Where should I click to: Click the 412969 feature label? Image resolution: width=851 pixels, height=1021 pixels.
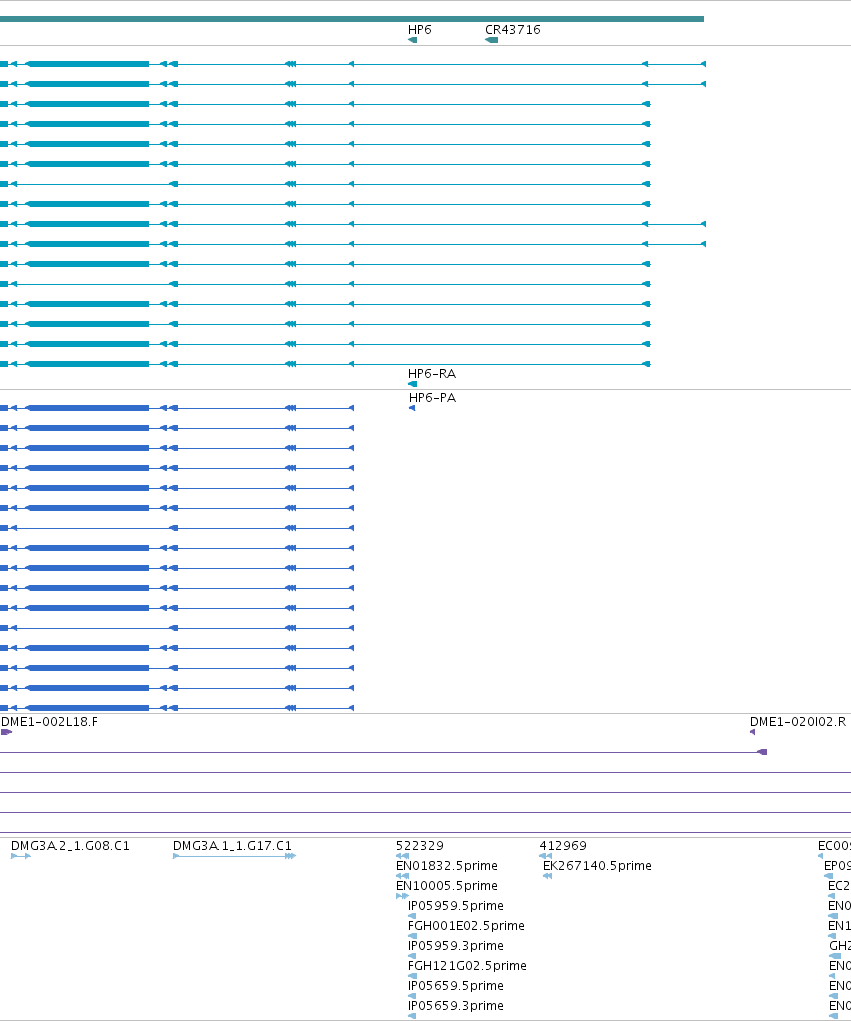pyautogui.click(x=563, y=846)
